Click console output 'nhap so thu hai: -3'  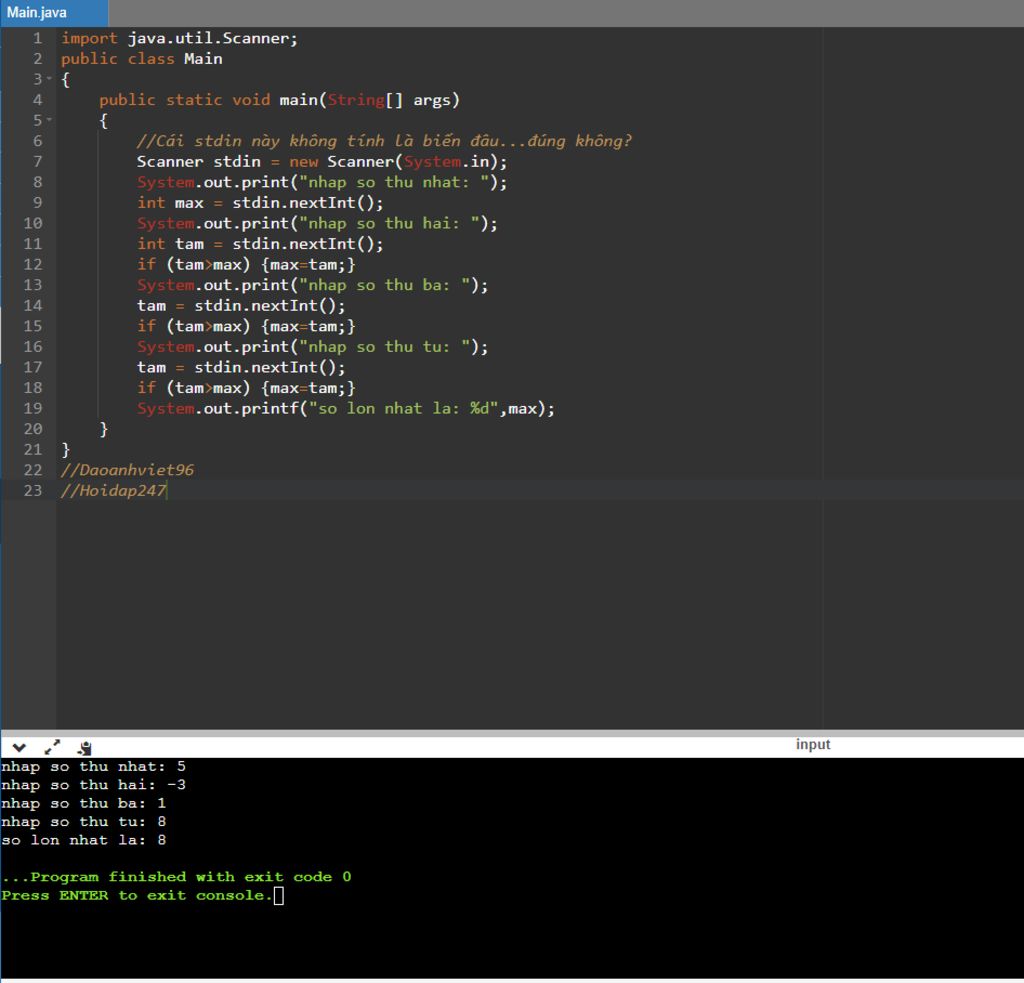[x=93, y=784]
